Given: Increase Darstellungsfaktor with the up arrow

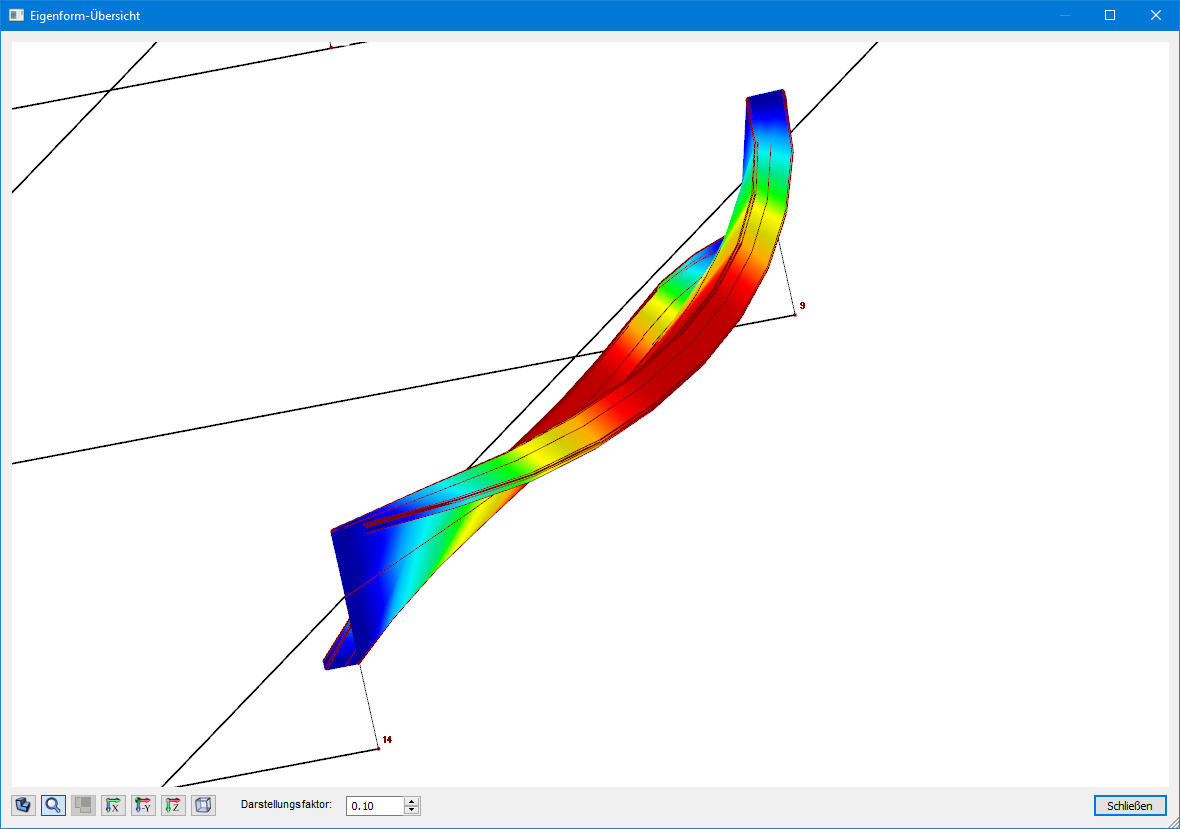Looking at the screenshot, I should click(411, 800).
